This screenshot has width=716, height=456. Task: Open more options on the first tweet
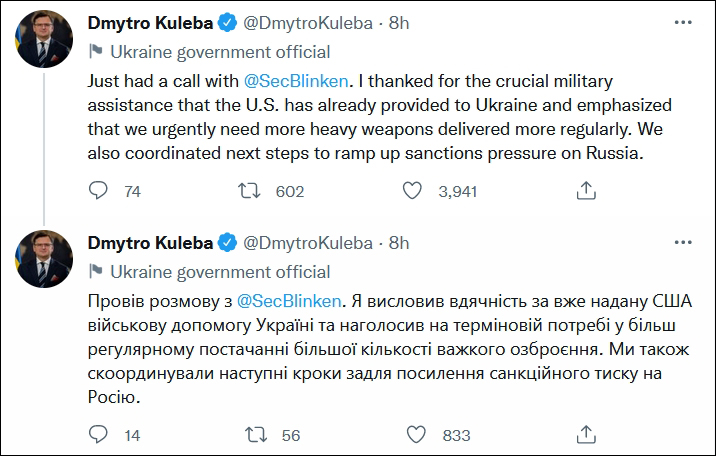683,20
